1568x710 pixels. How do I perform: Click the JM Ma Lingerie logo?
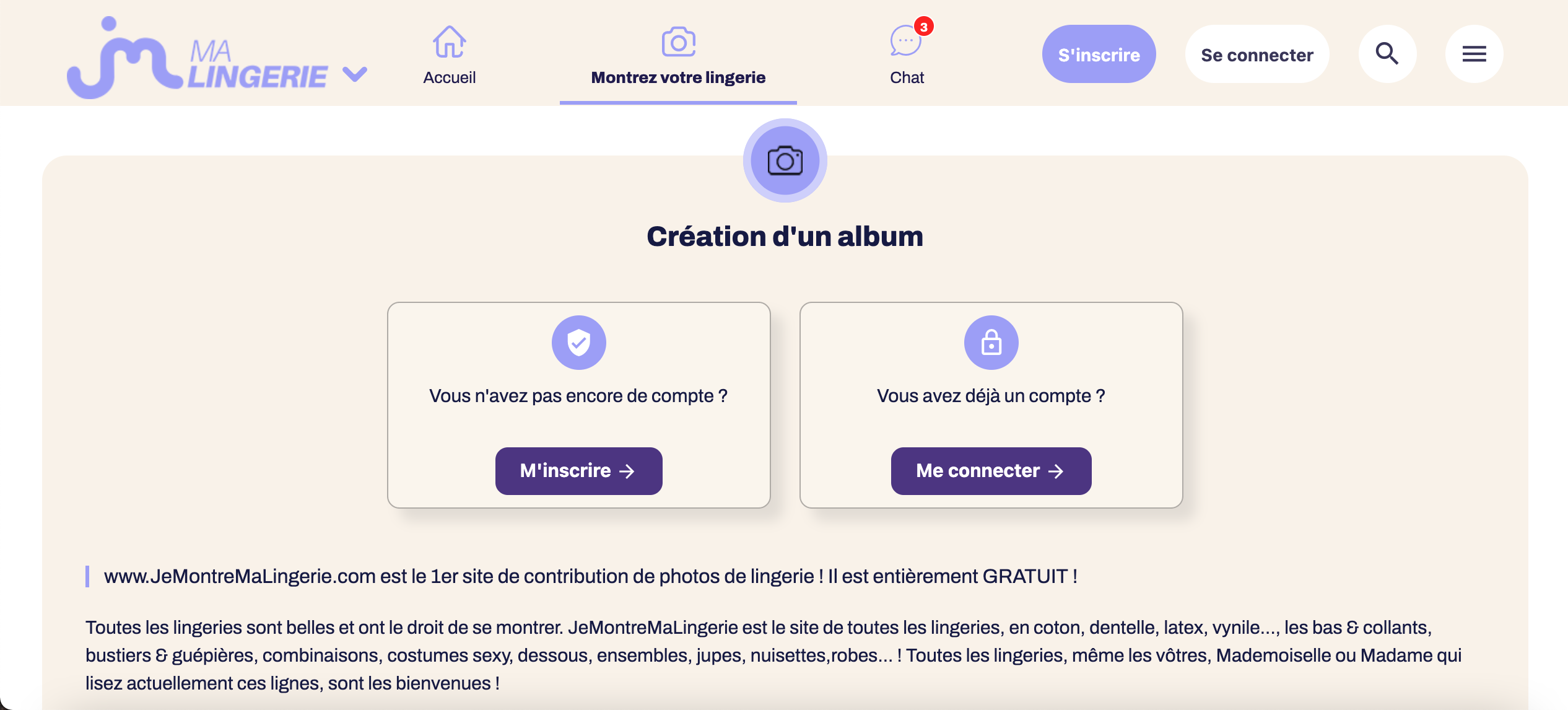point(197,59)
